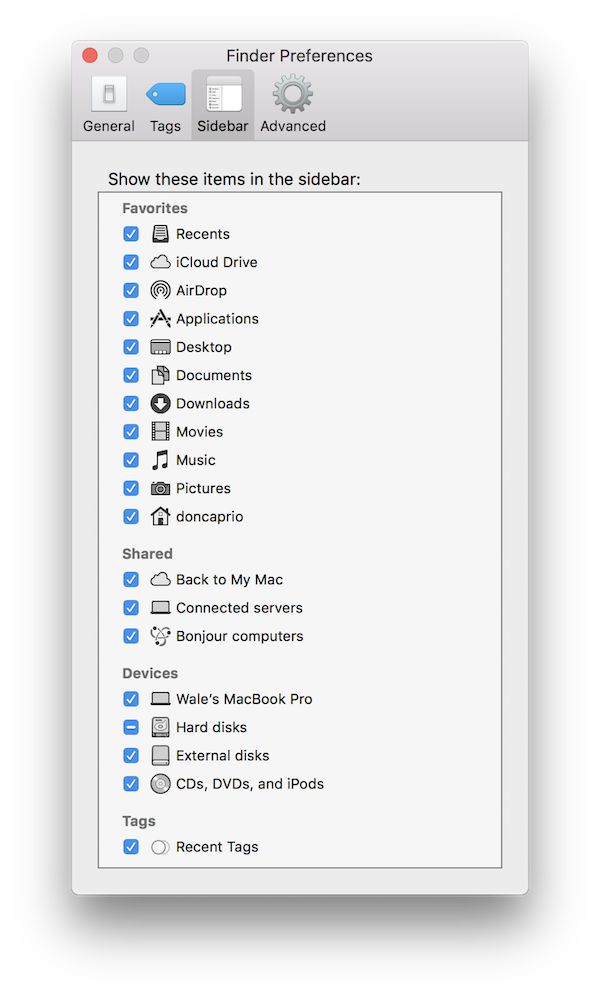
Task: Click the Recents book icon
Action: click(159, 233)
